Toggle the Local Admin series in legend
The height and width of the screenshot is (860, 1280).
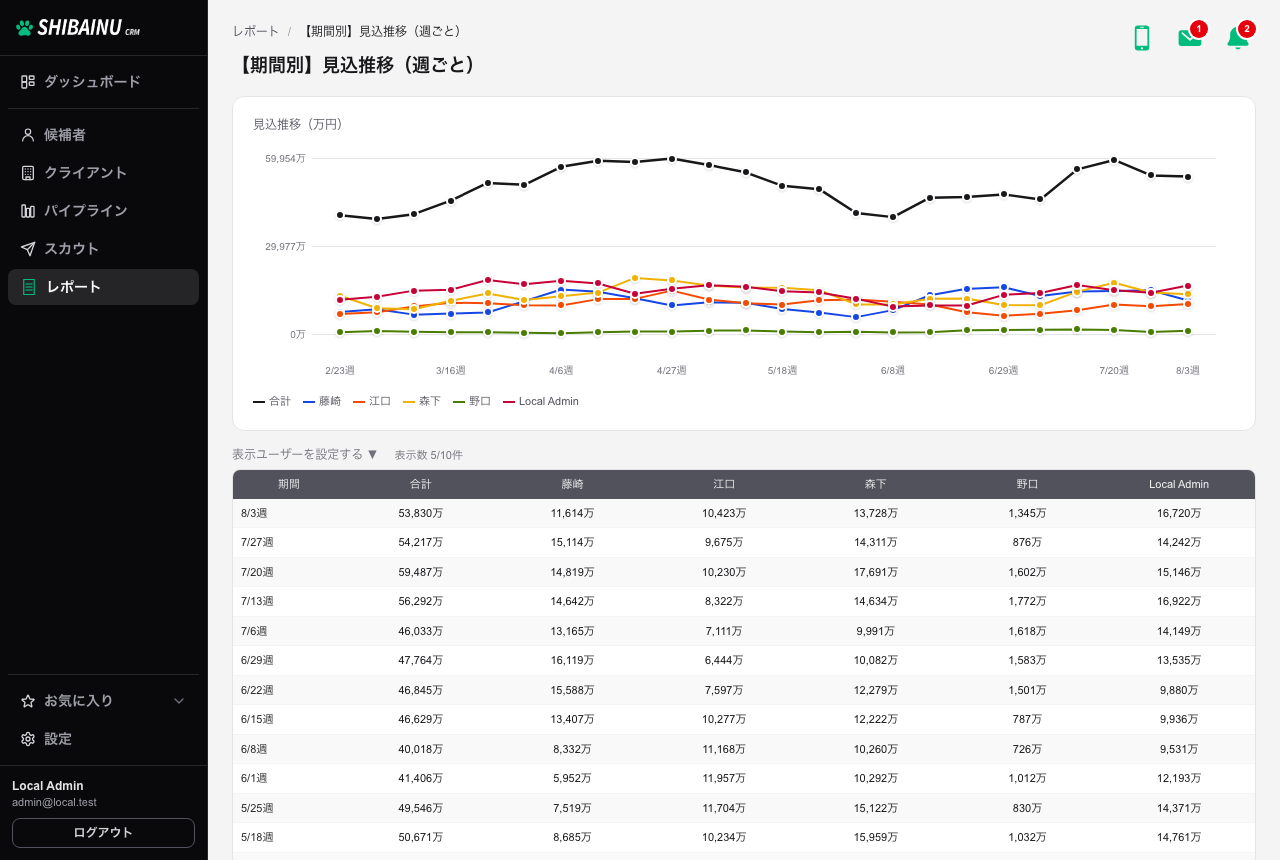tap(541, 401)
